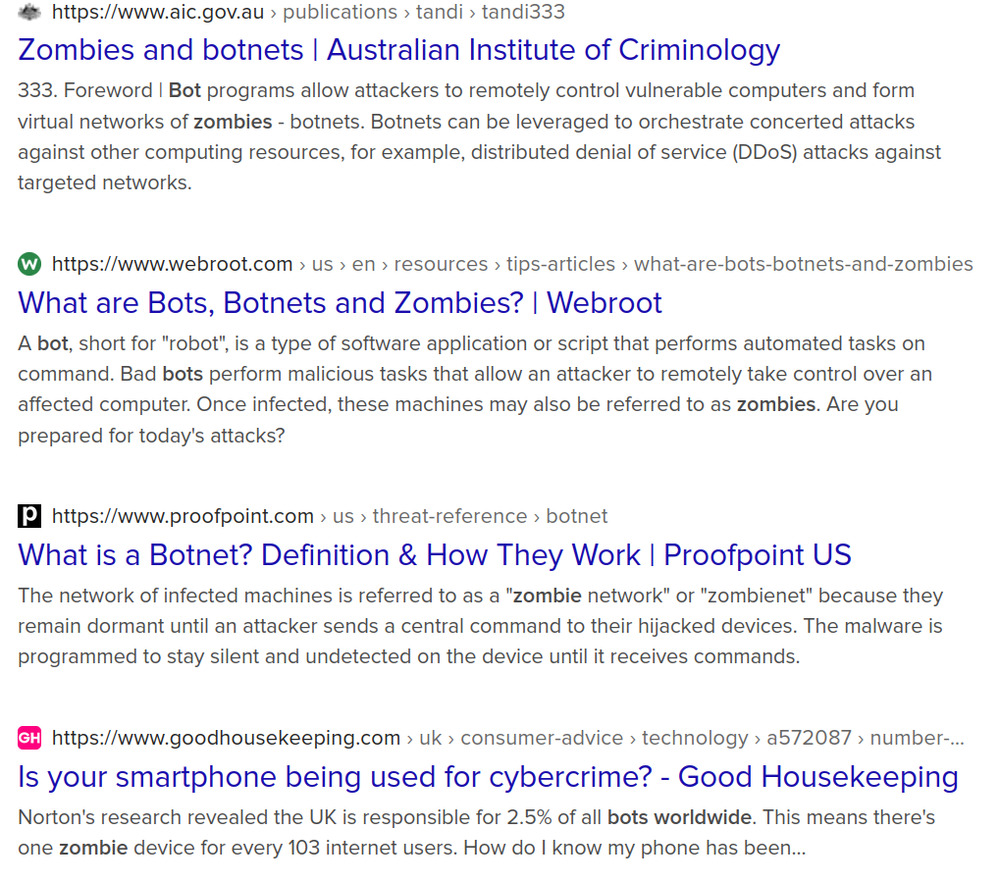Open "What is a Botnet?" Proofpoint result
Viewport: 1000px width, 882px height.
[434, 554]
